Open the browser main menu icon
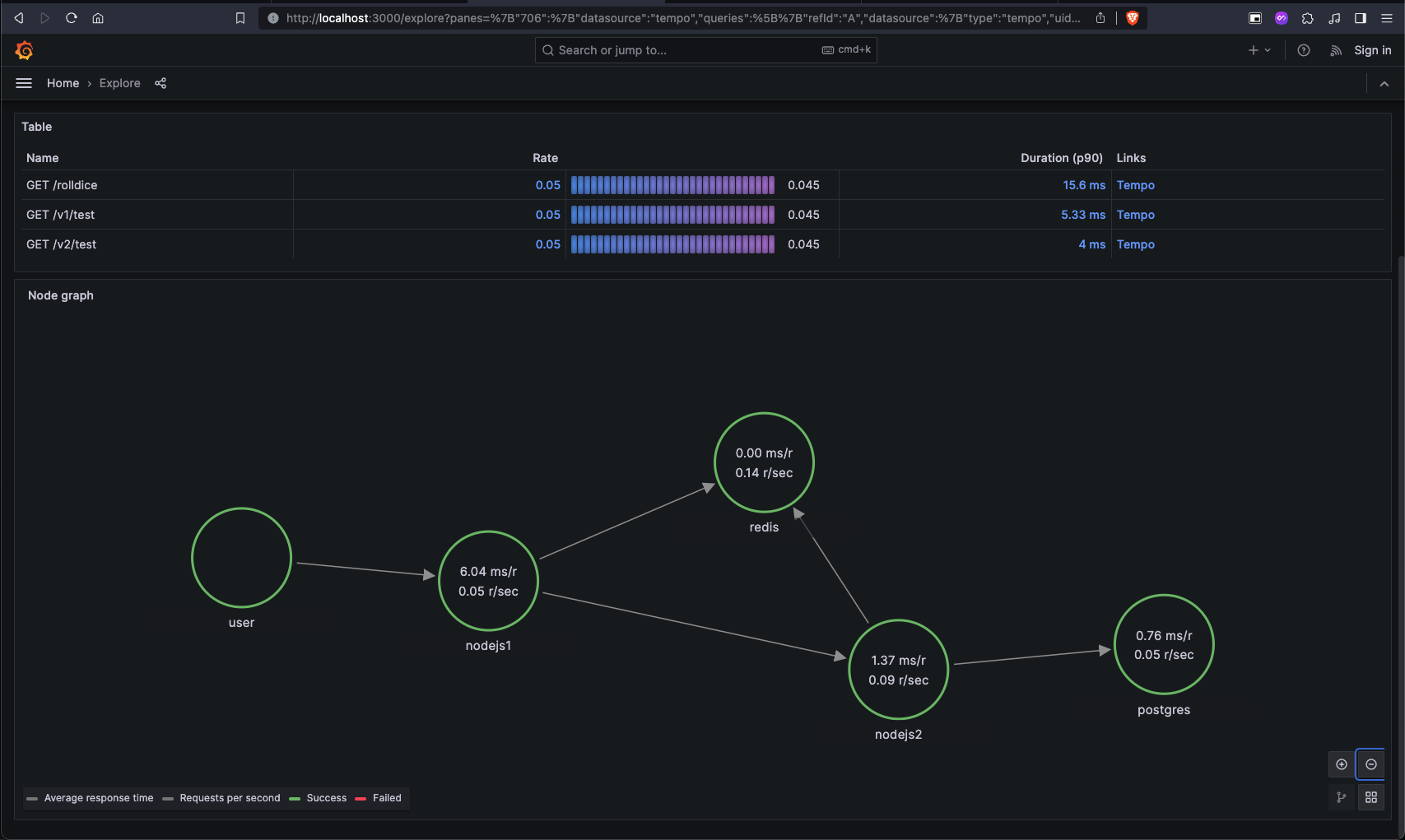 click(1387, 17)
